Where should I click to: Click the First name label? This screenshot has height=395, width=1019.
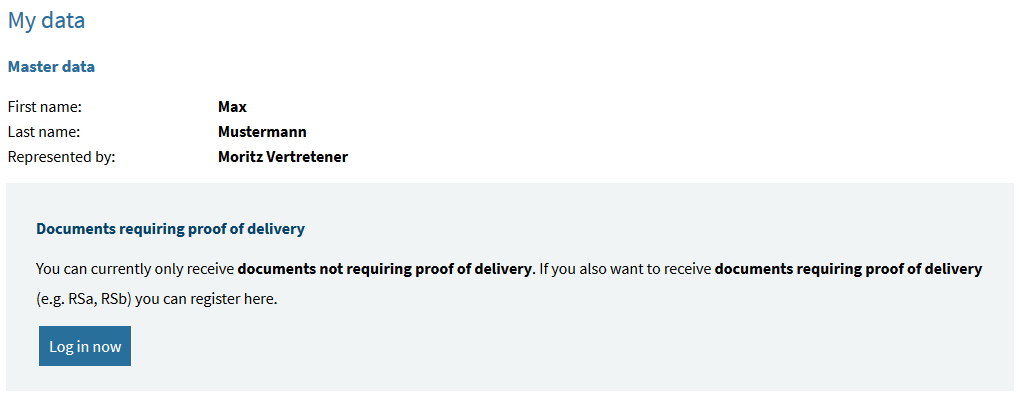pyautogui.click(x=45, y=107)
